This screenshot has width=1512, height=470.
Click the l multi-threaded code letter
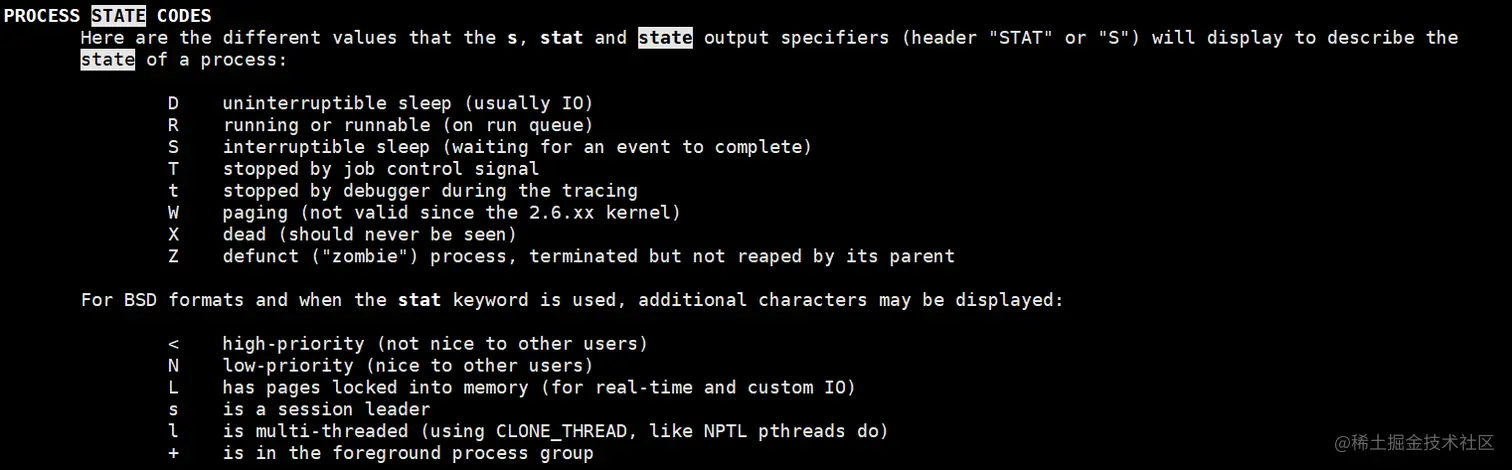174,431
